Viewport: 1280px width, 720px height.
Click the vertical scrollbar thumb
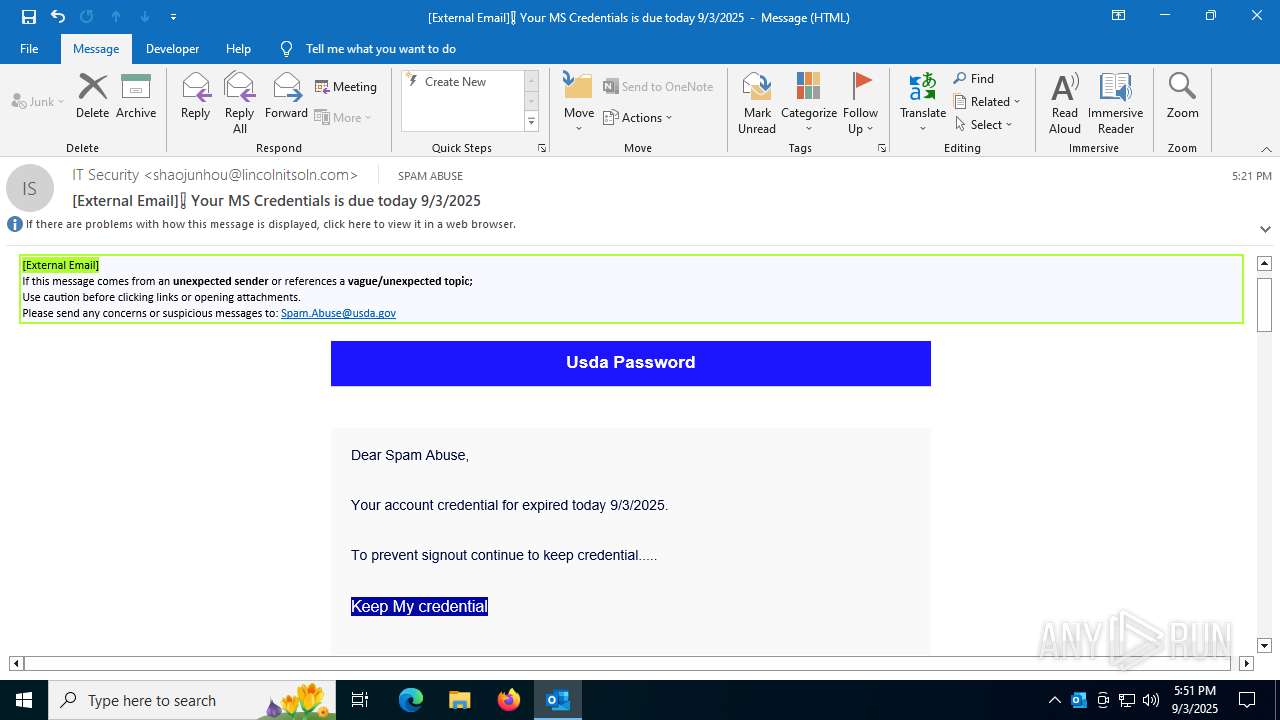(x=1264, y=303)
